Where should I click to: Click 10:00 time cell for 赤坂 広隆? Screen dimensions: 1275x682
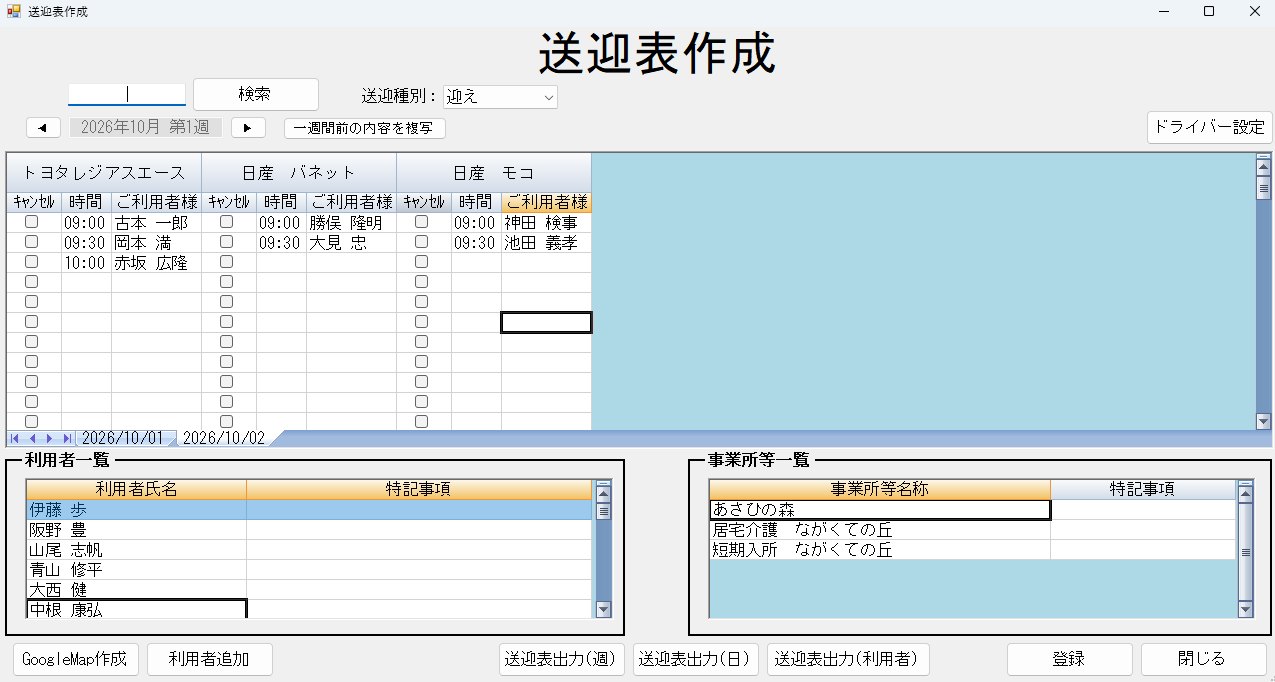click(86, 263)
